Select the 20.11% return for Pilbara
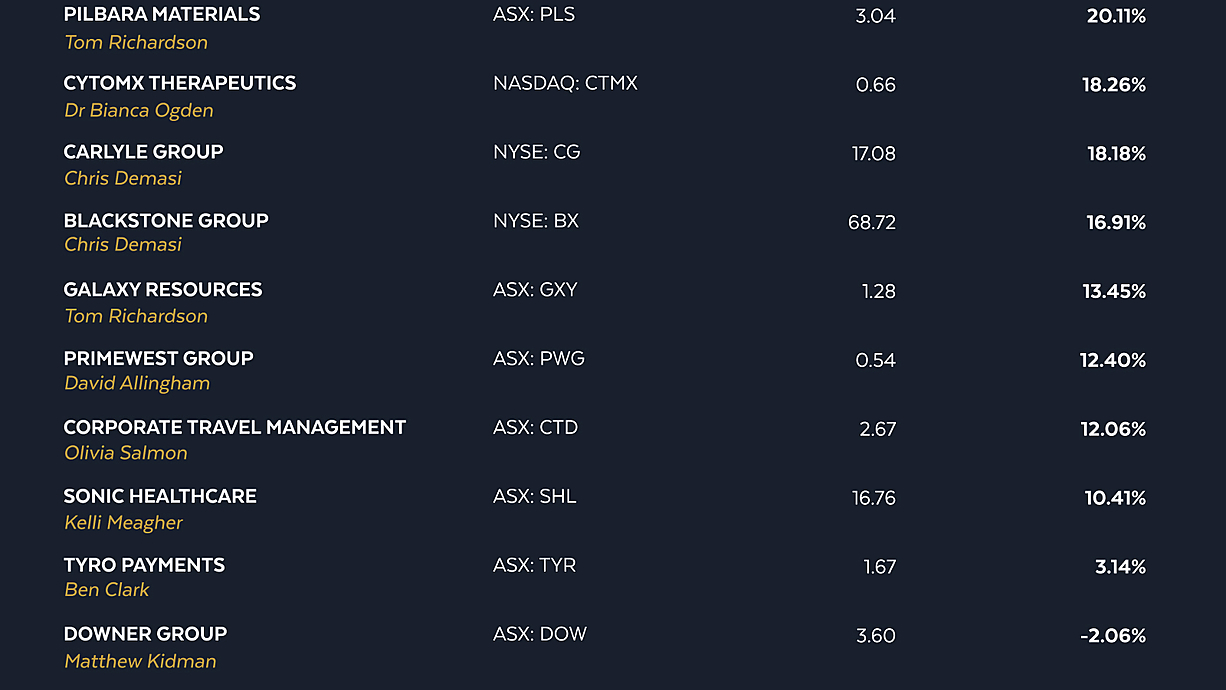Screen dimensions: 1226x690 pyautogui.click(x=1116, y=16)
